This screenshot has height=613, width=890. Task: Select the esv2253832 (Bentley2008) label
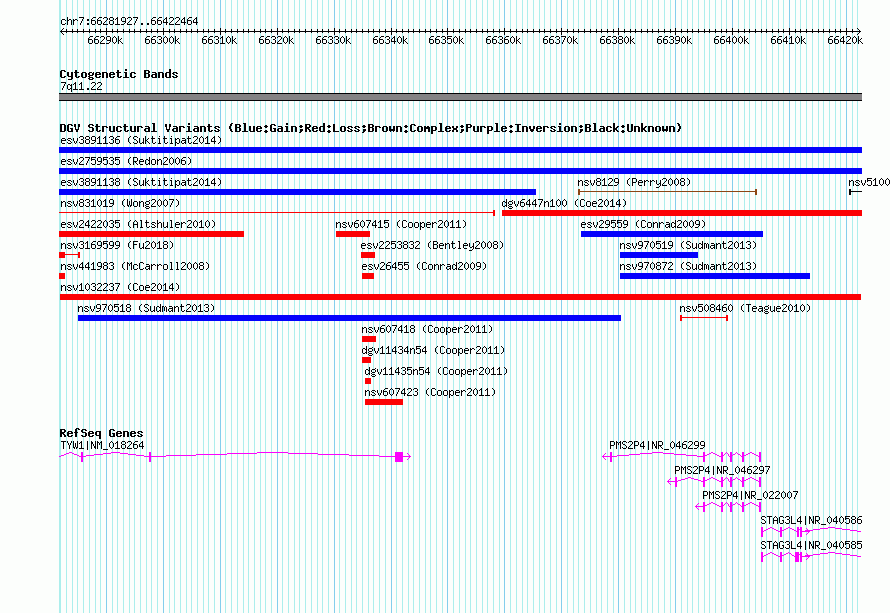433,245
